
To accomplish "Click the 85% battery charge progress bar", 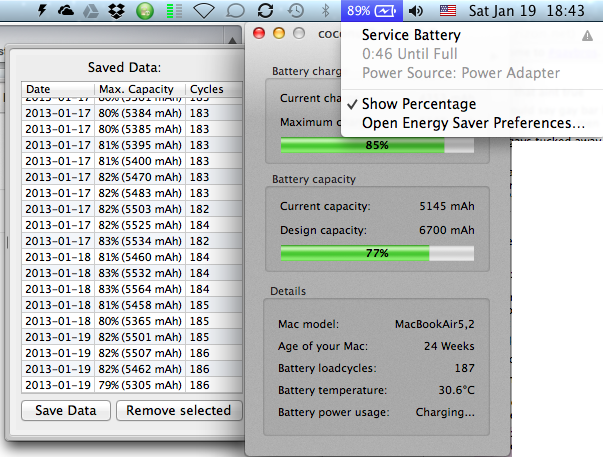I will coord(377,145).
